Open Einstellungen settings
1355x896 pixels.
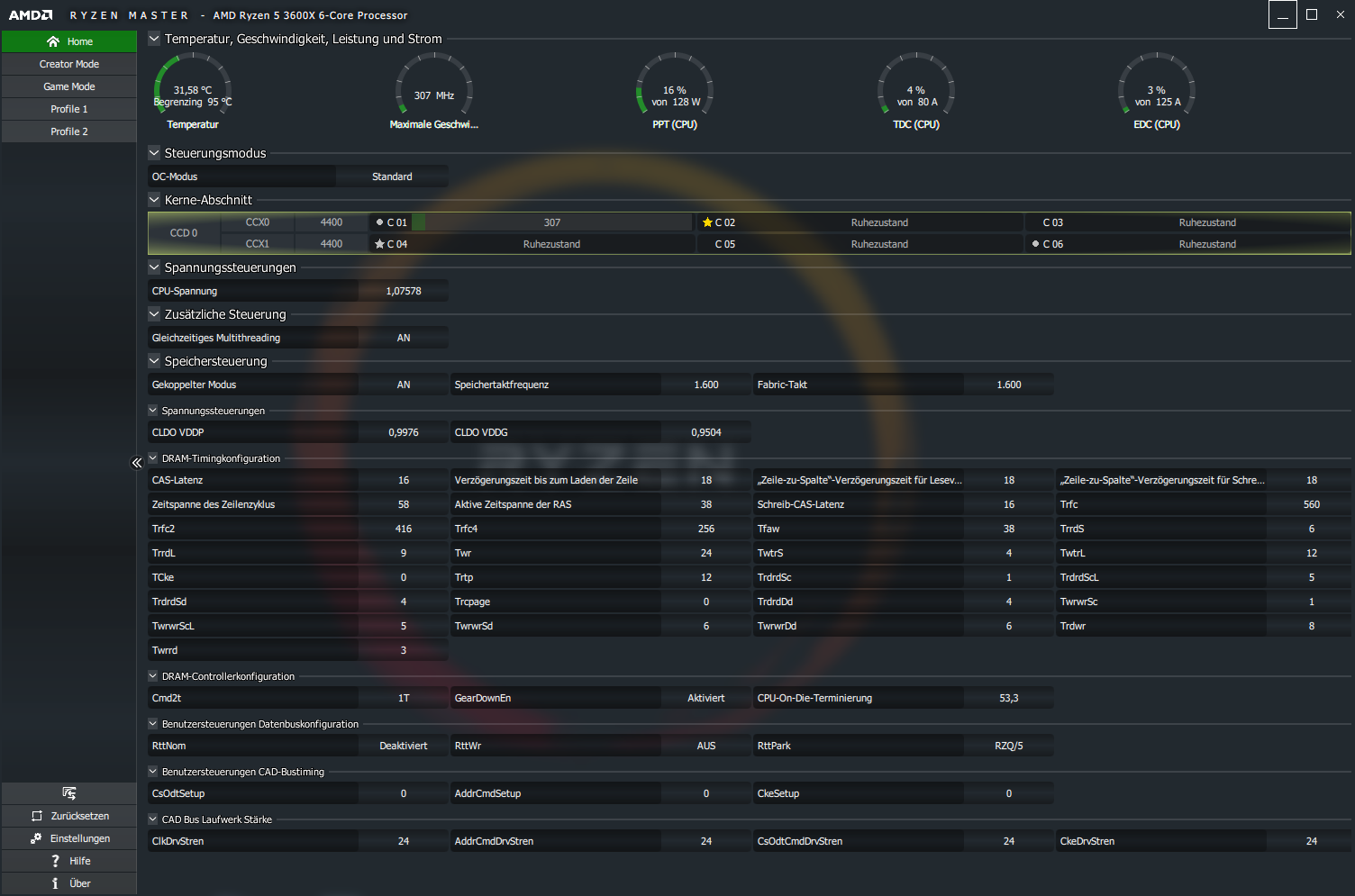pos(69,838)
